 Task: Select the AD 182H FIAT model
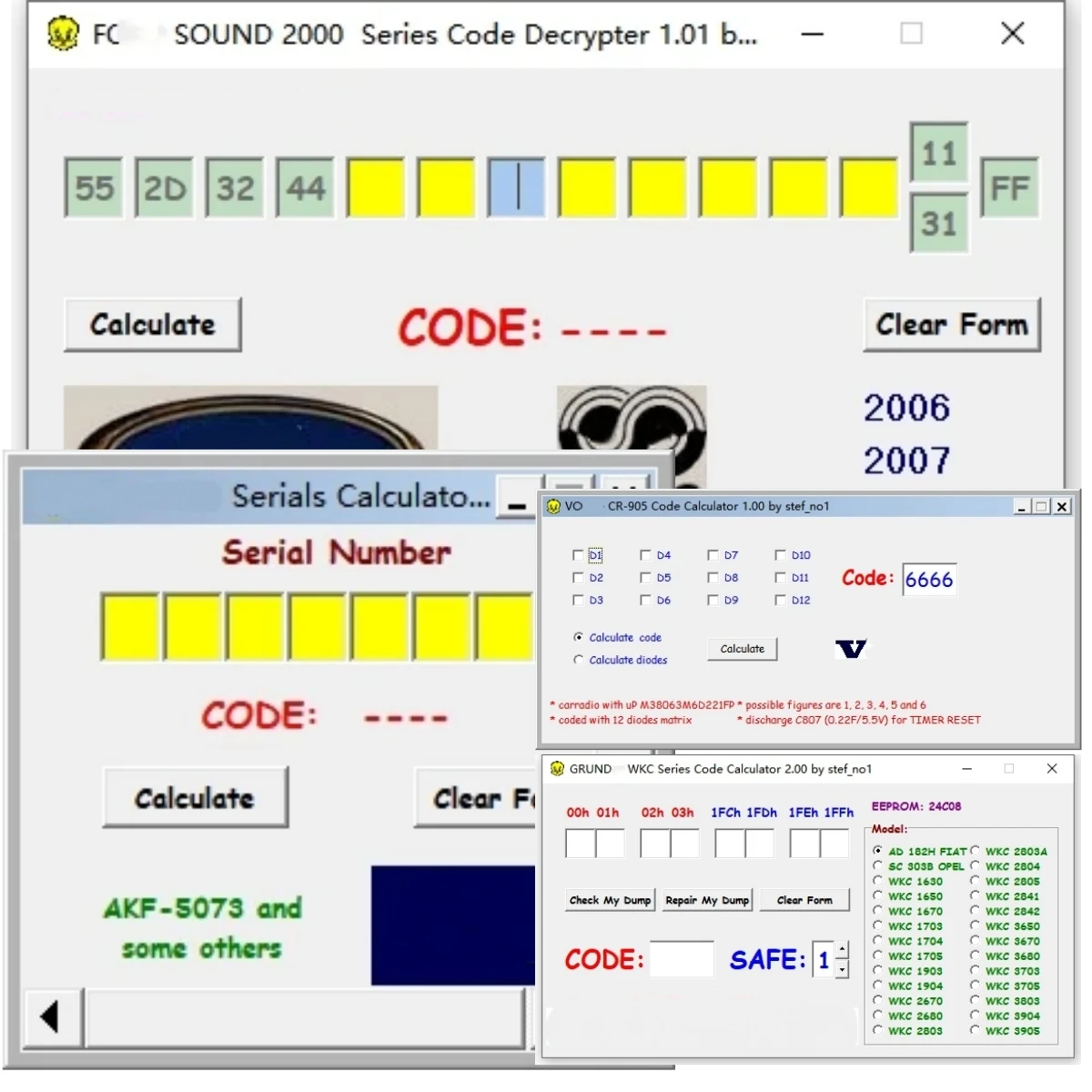[877, 851]
